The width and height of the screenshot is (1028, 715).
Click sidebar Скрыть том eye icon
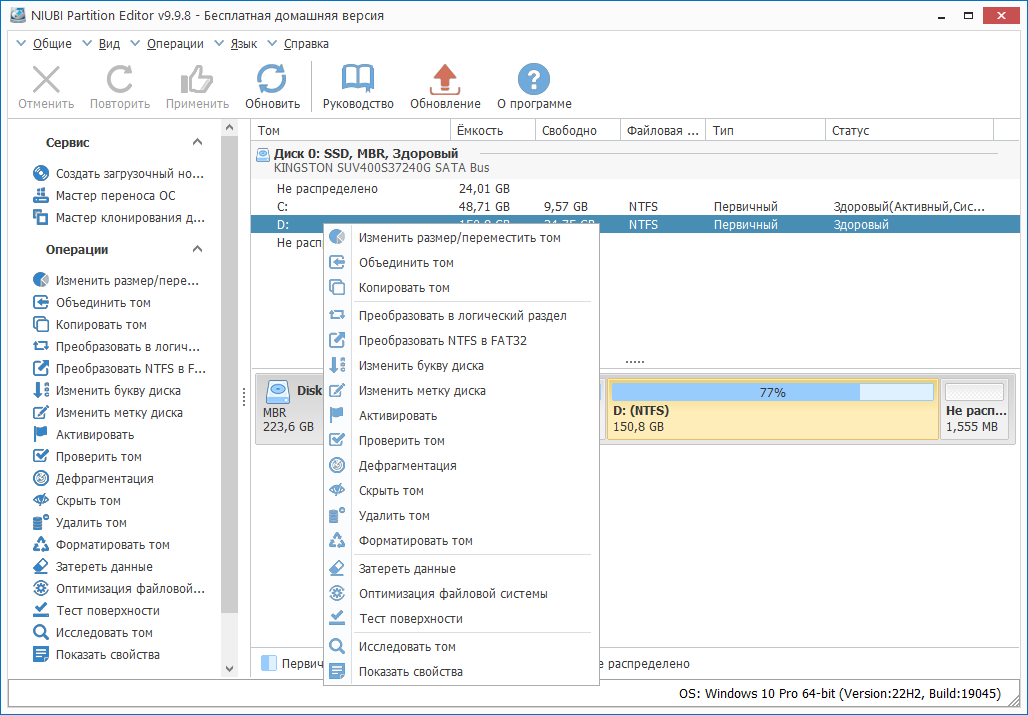click(x=41, y=501)
